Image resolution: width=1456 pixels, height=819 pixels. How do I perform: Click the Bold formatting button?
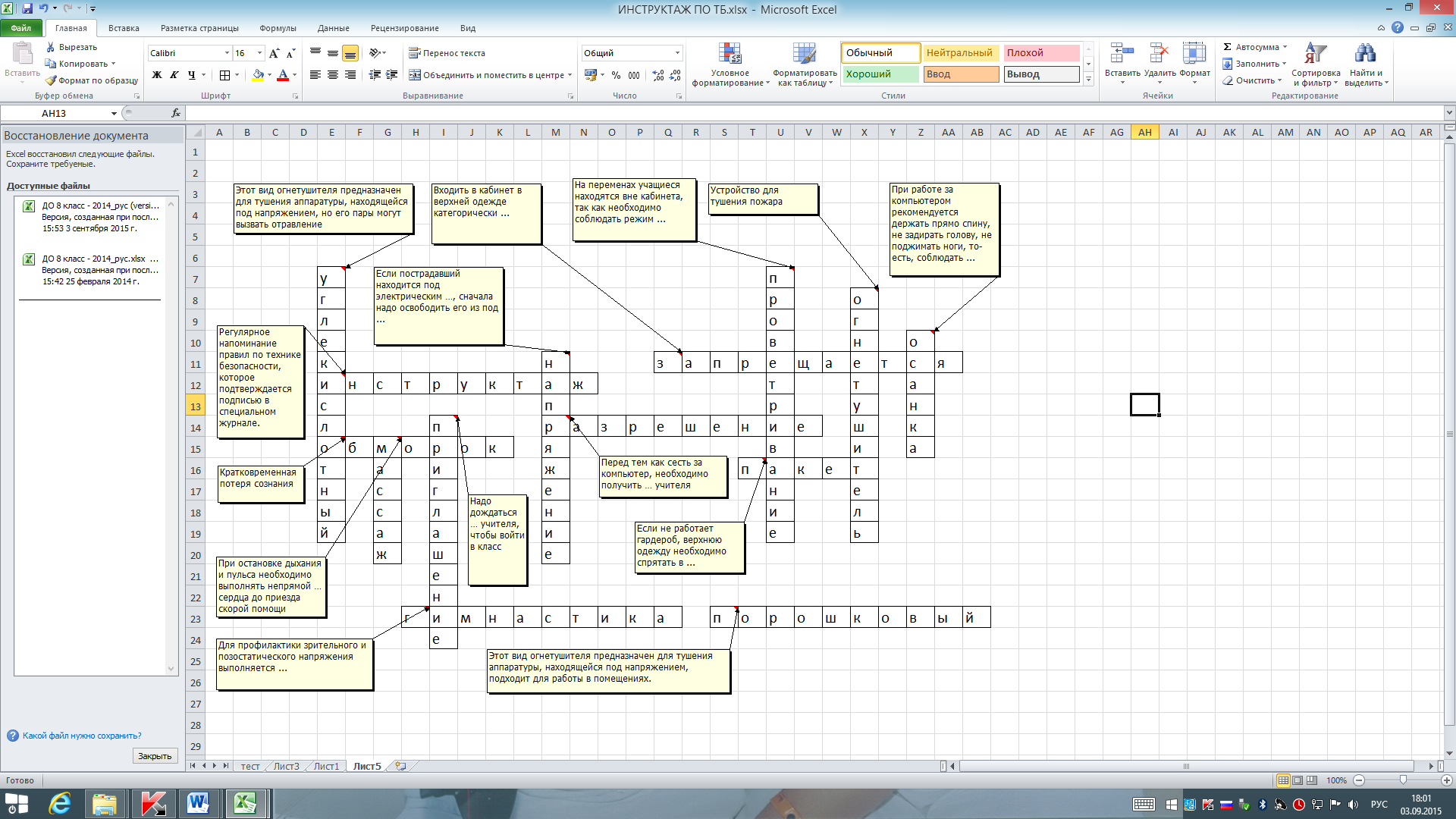click(157, 75)
